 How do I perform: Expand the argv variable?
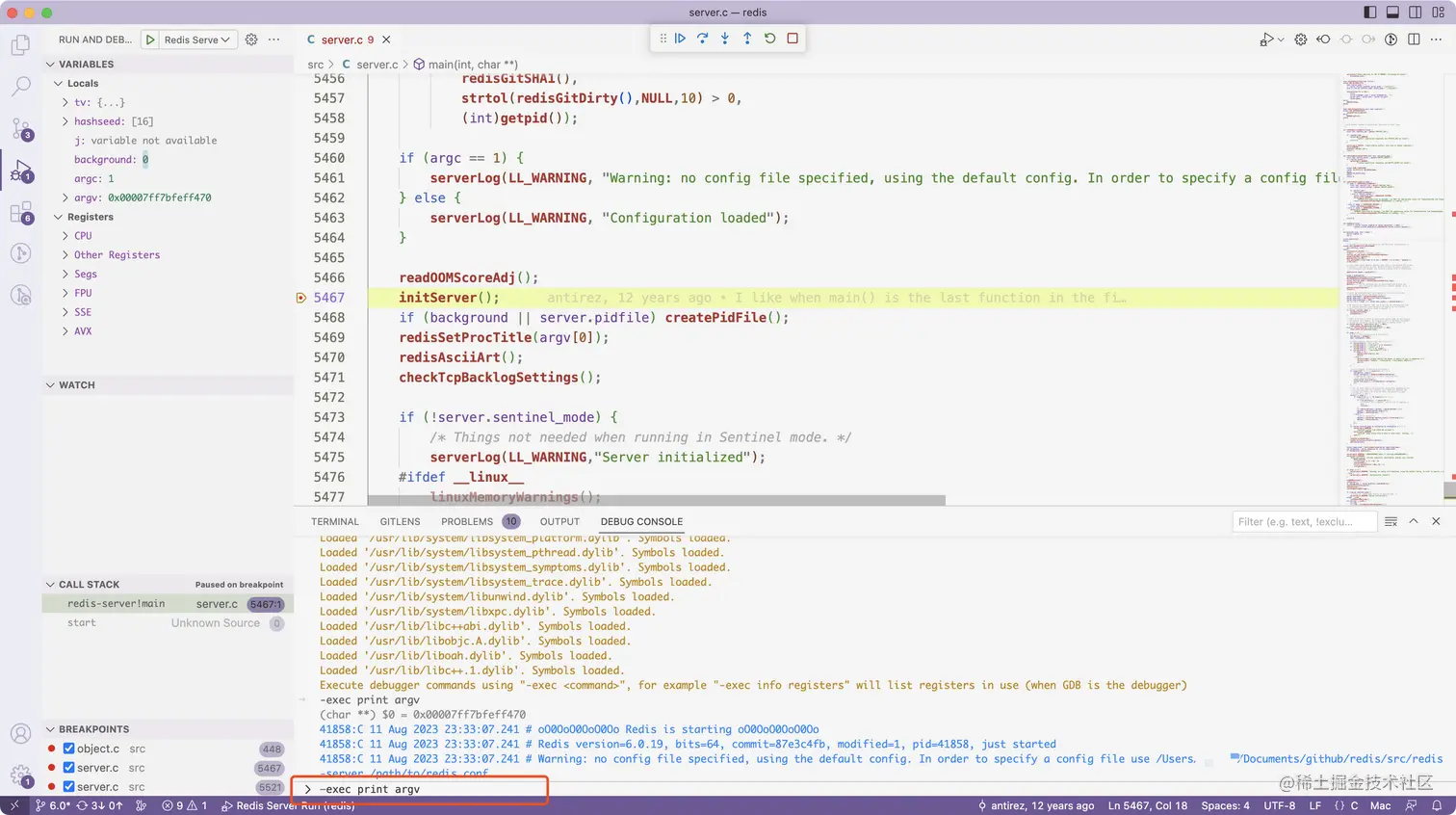(x=65, y=197)
